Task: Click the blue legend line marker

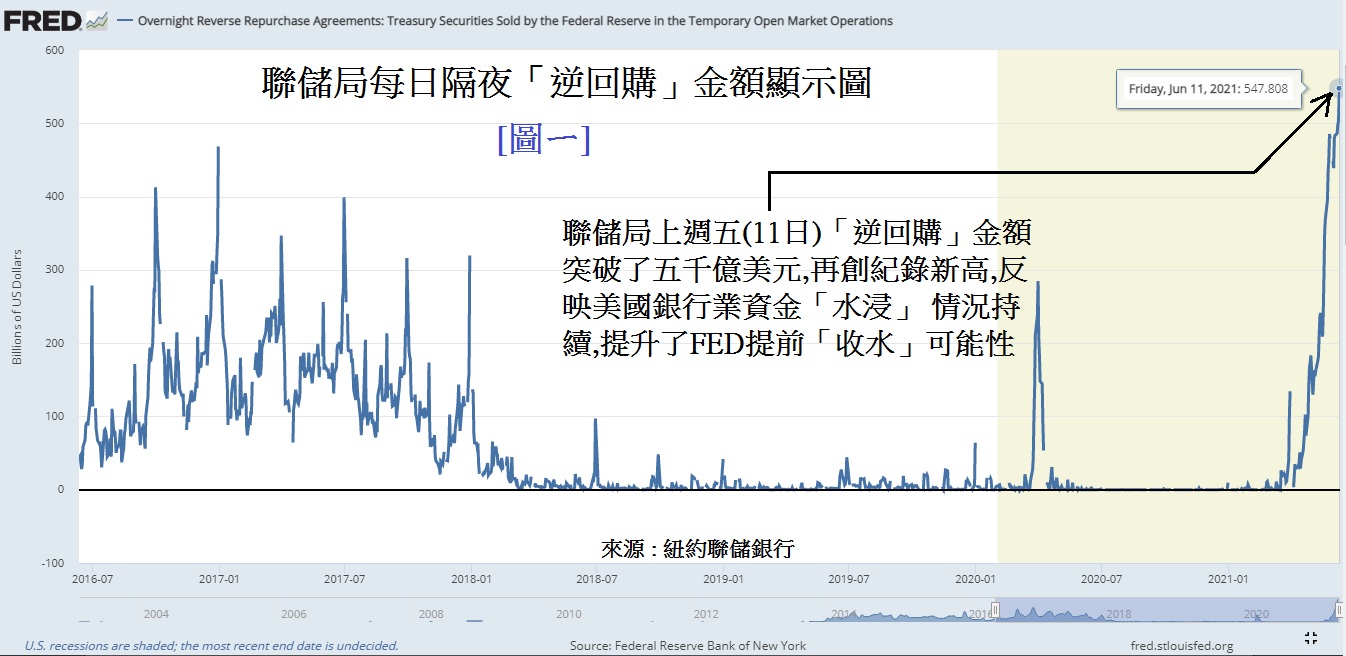Action: [x=124, y=21]
